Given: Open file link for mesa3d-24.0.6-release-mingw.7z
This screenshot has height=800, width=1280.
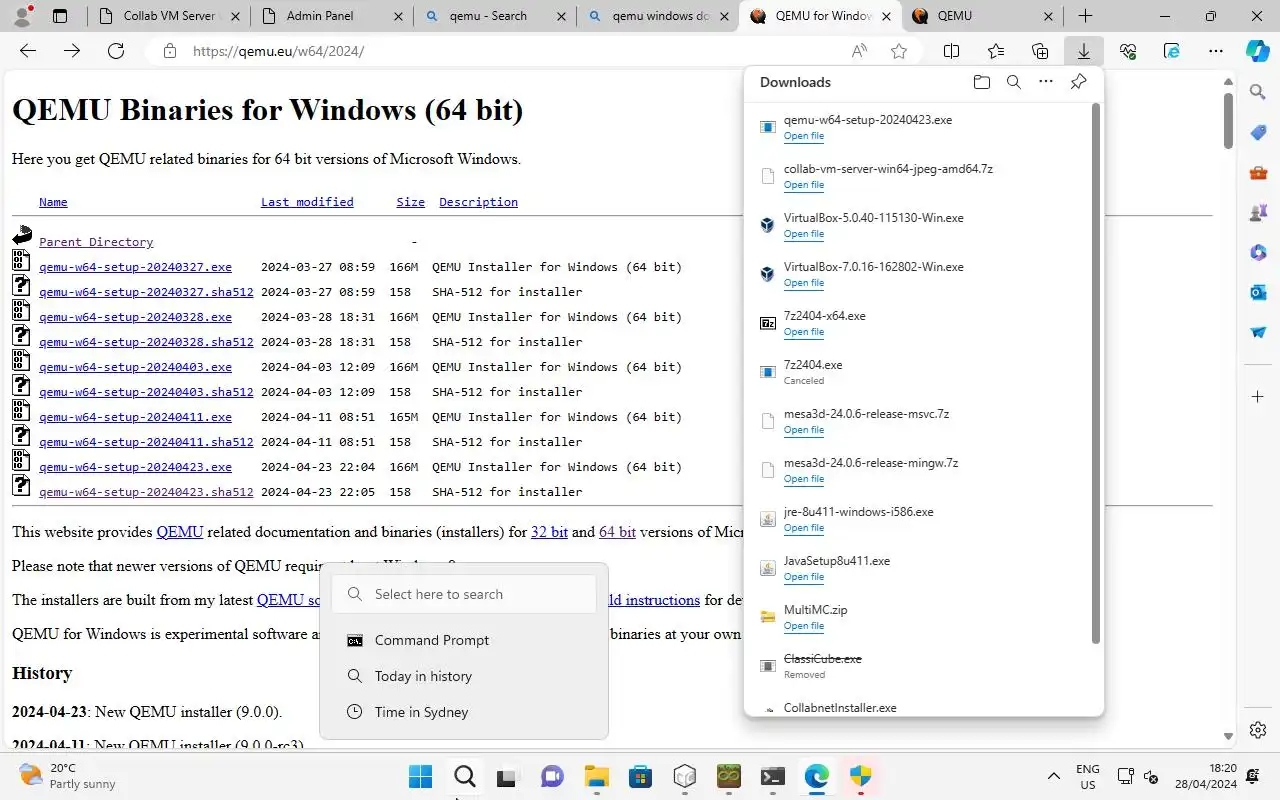Looking at the screenshot, I should point(804,479).
